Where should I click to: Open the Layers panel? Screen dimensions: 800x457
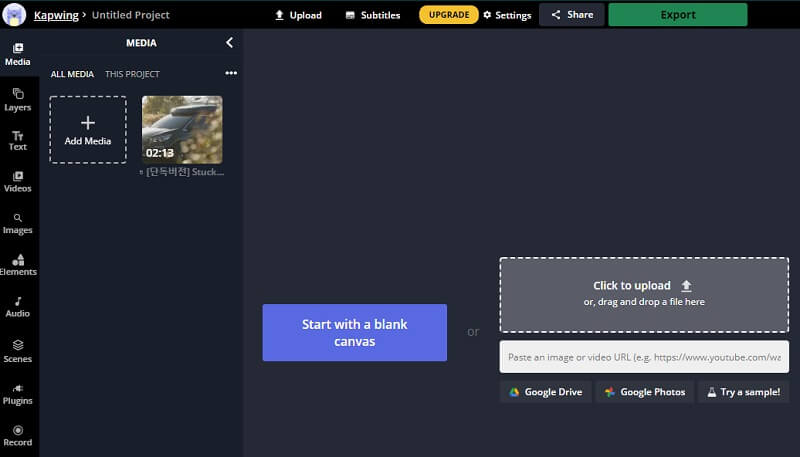[x=18, y=99]
